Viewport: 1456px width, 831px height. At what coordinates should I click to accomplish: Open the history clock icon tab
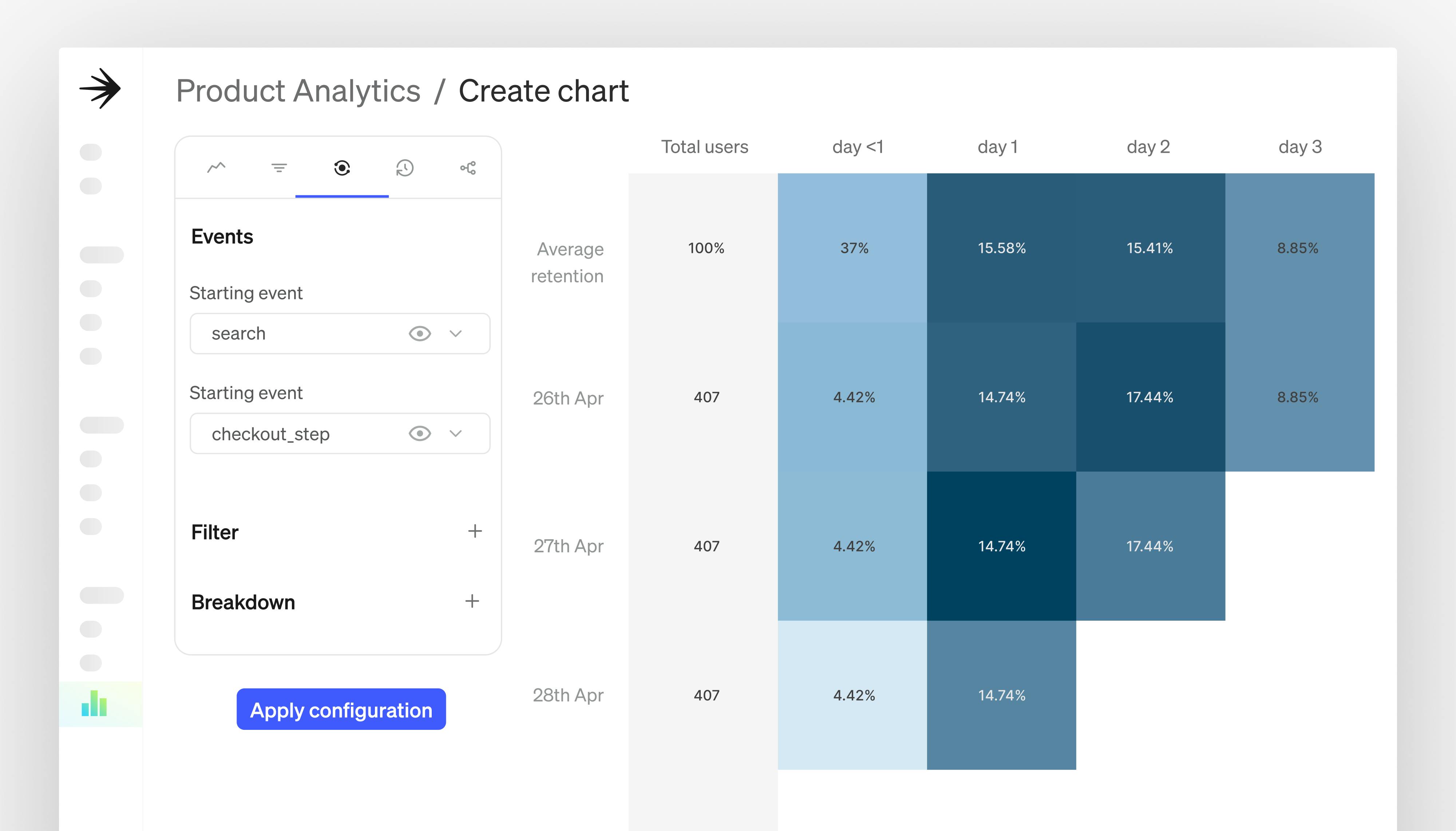404,167
